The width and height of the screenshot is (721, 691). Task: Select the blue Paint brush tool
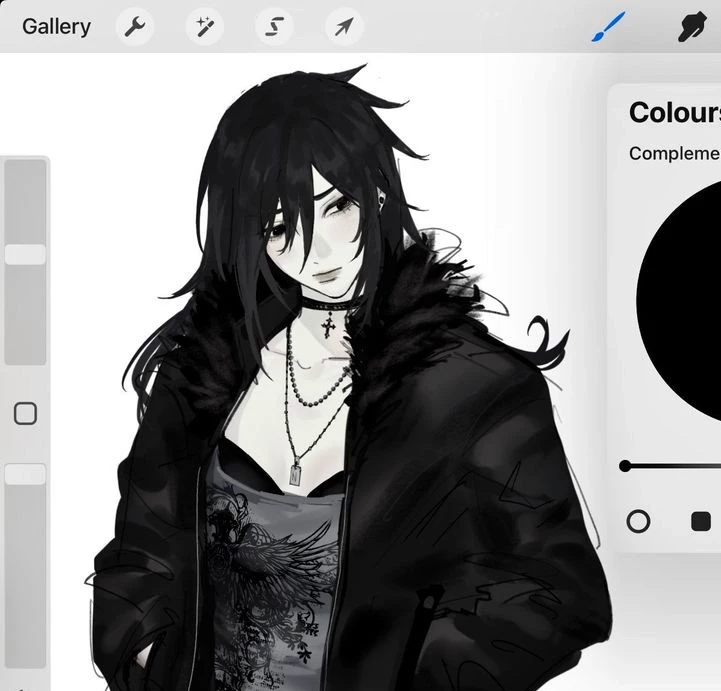pos(607,27)
